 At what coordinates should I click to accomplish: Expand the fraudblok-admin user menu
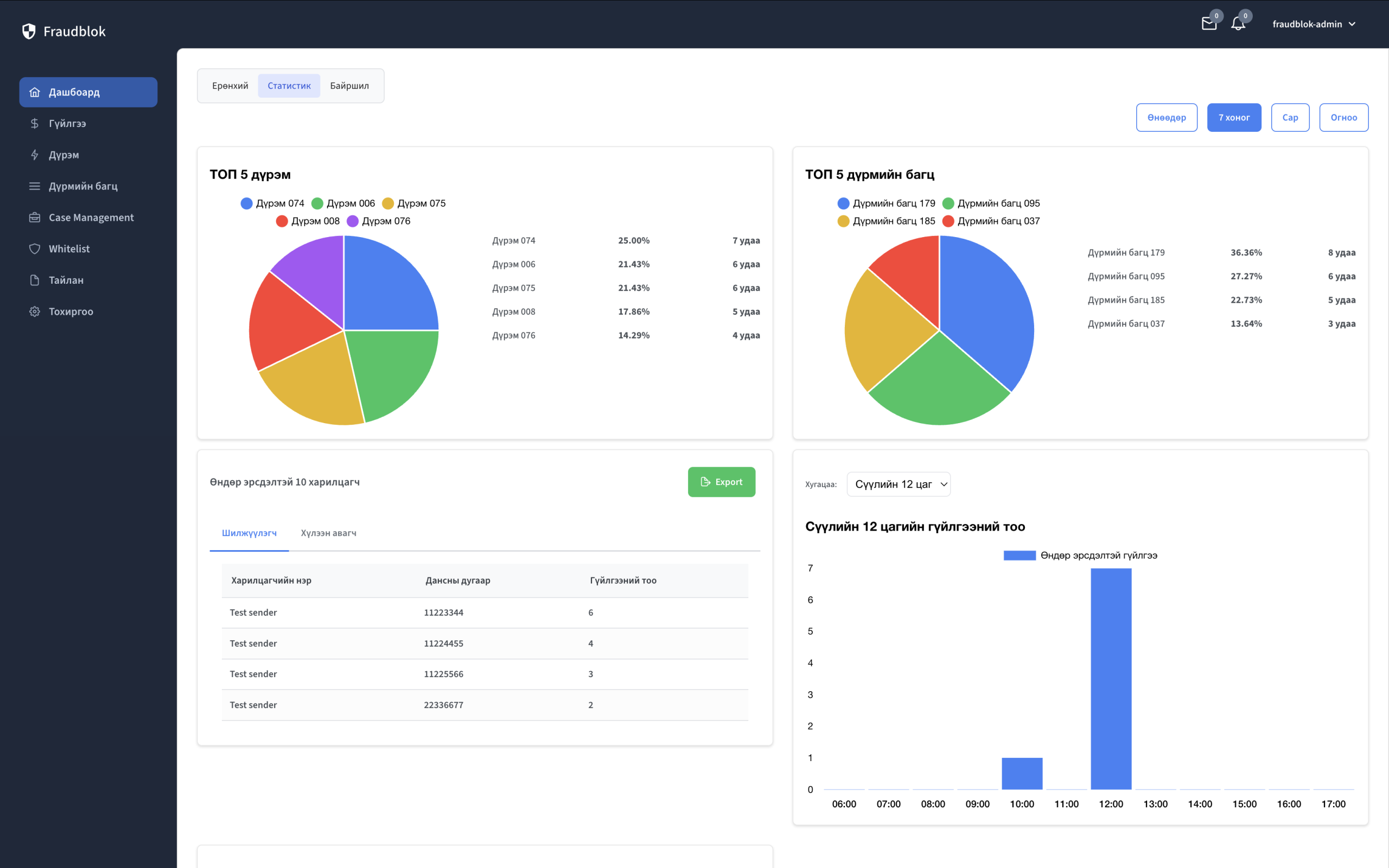click(1313, 24)
